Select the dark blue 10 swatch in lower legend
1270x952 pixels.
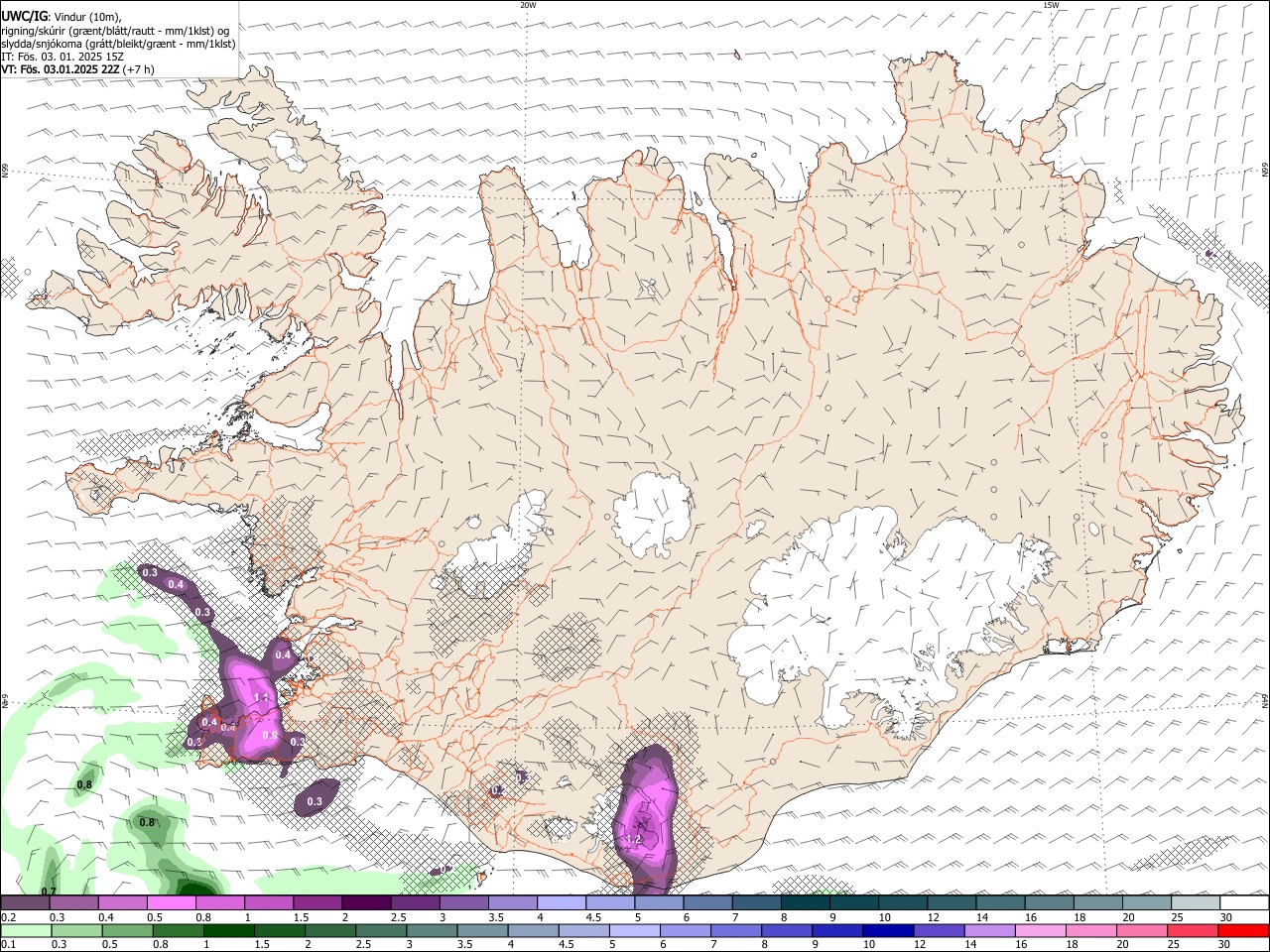click(x=886, y=931)
